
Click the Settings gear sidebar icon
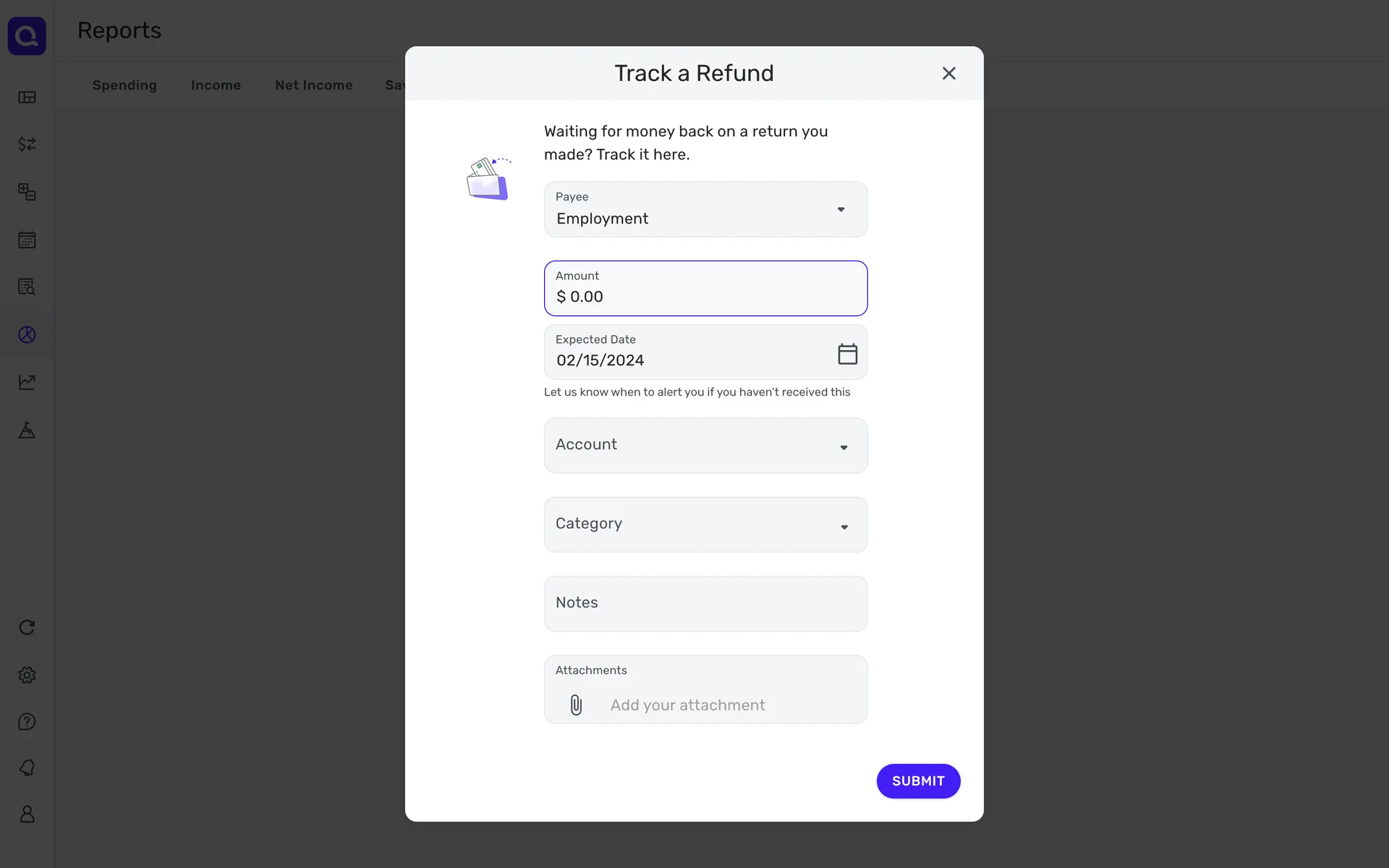pos(27,675)
